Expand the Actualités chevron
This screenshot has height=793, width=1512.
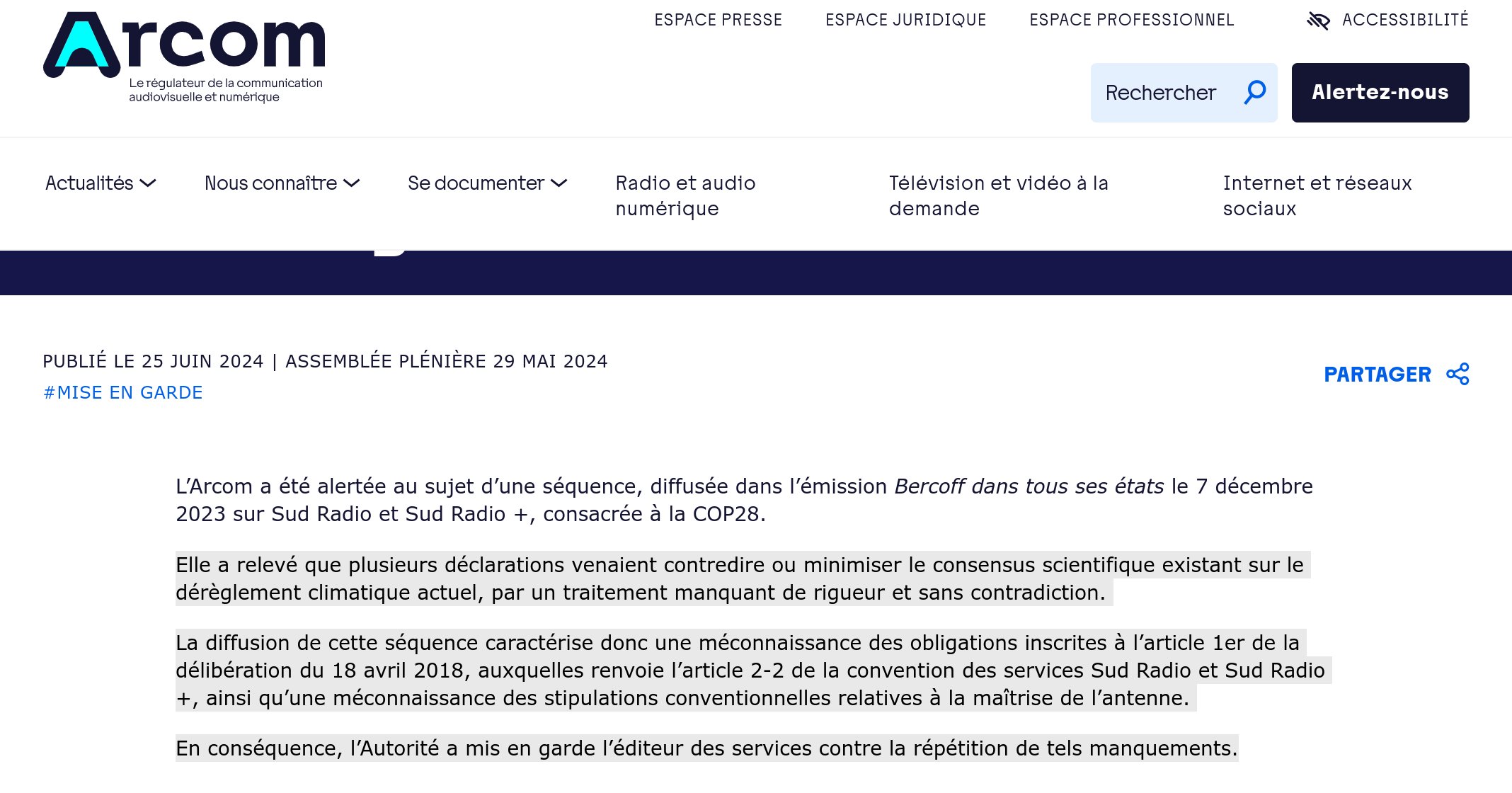coord(148,183)
